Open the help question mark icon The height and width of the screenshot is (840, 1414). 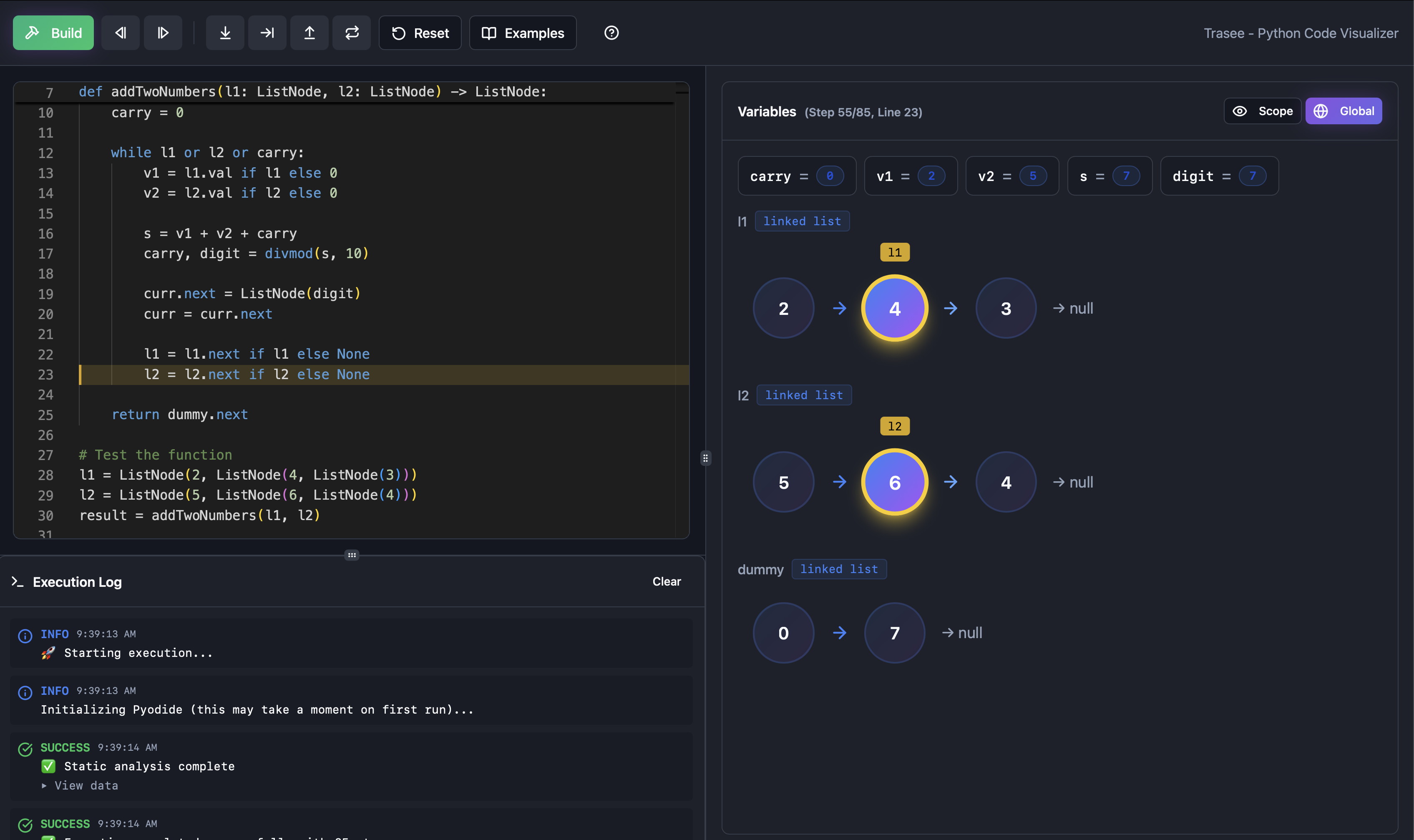click(611, 33)
